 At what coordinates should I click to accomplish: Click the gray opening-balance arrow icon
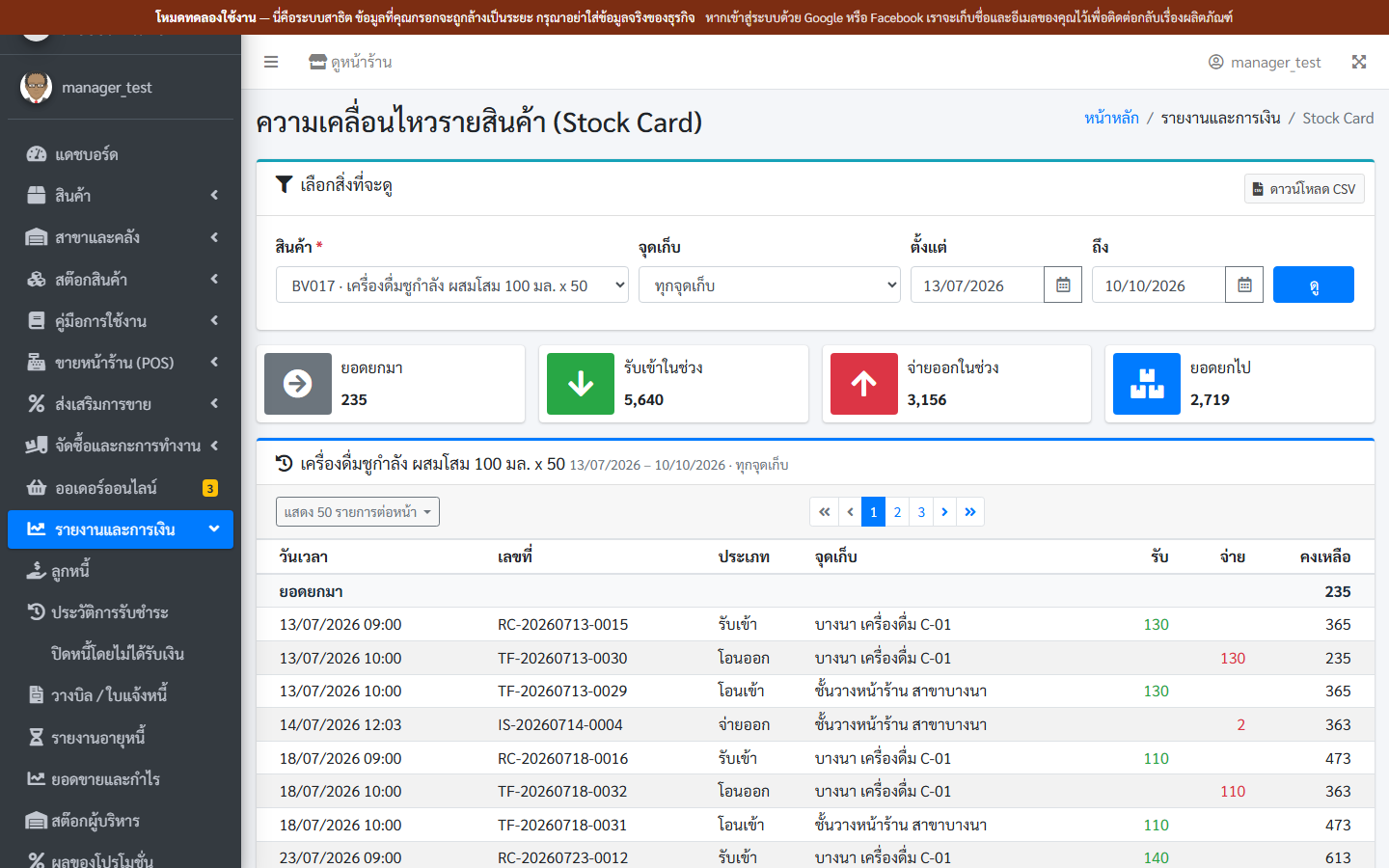click(x=298, y=384)
